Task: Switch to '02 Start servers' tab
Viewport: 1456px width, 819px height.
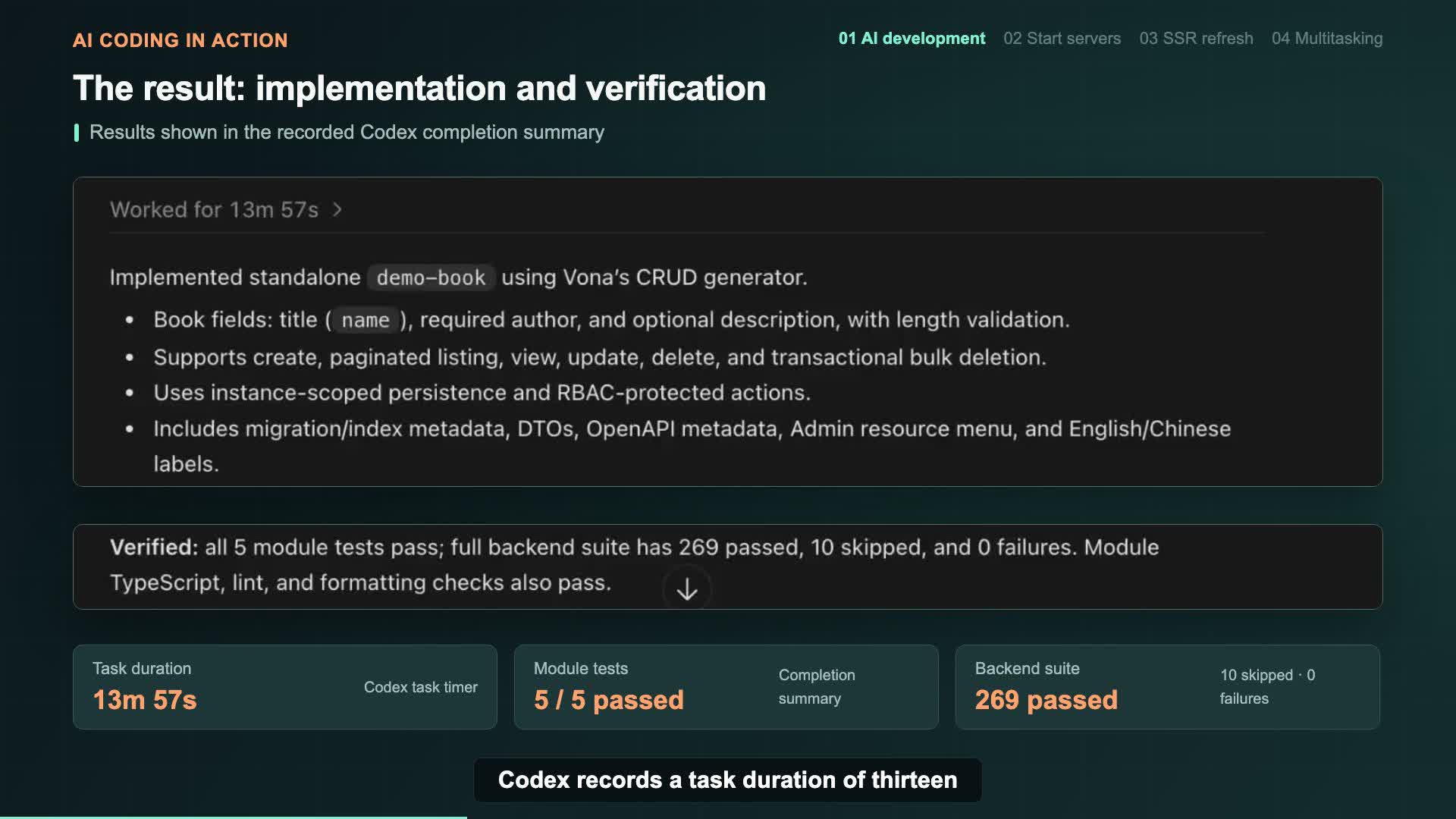Action: pyautogui.click(x=1062, y=39)
